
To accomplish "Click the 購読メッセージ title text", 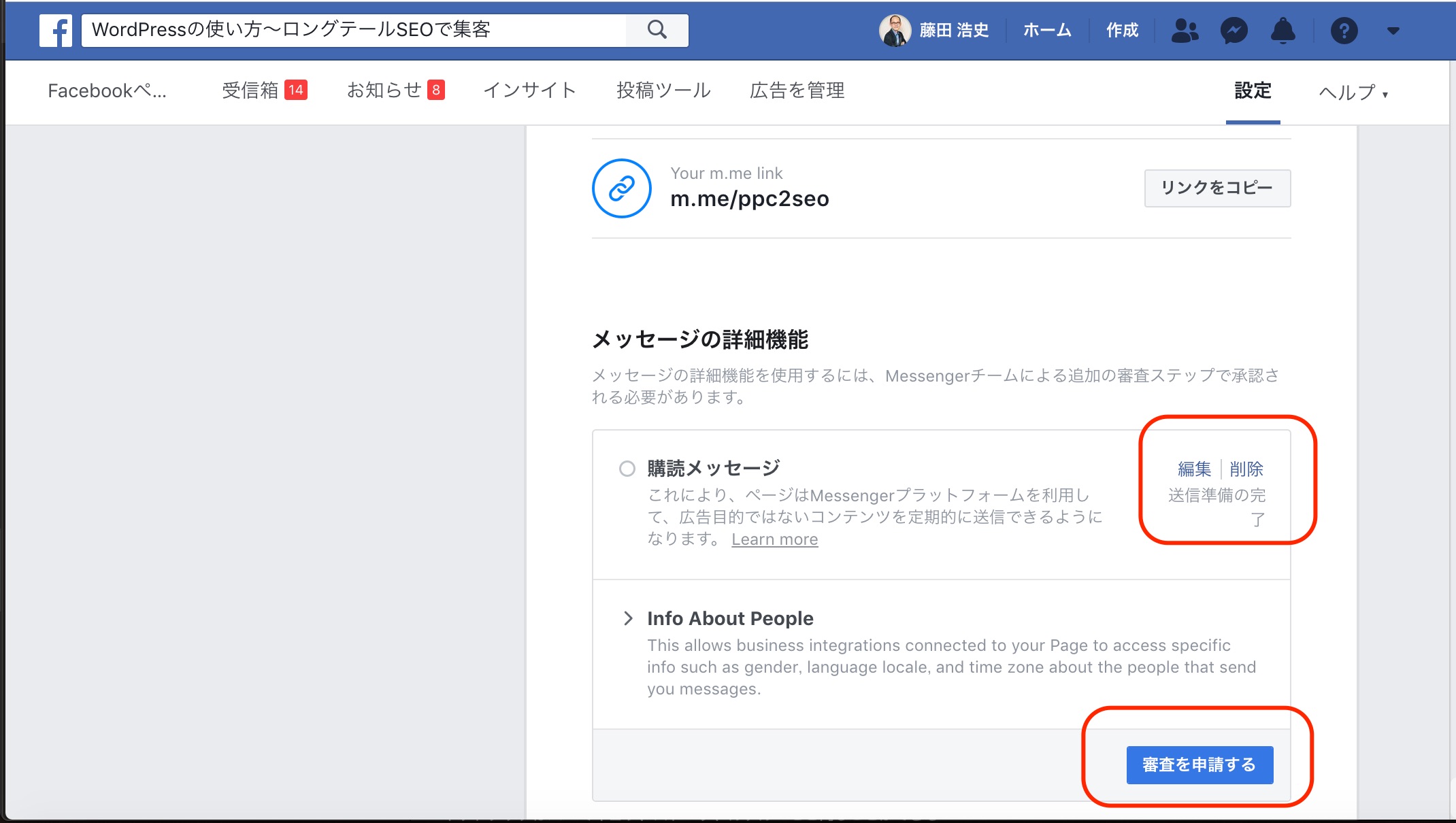I will tap(713, 469).
